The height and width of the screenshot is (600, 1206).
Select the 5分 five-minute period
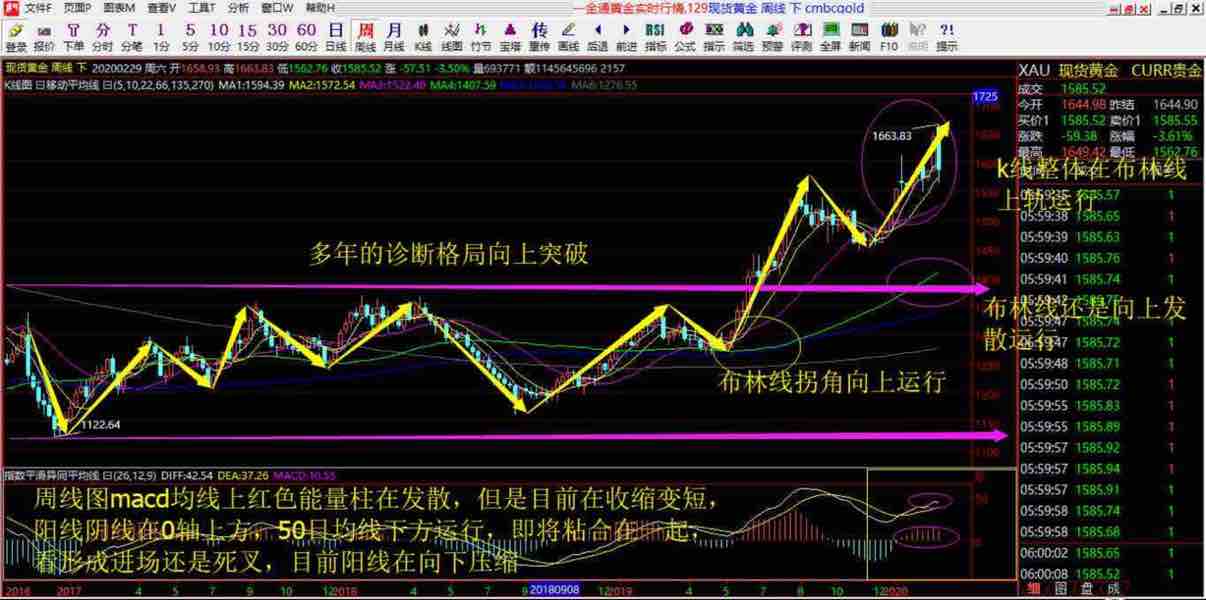click(190, 37)
